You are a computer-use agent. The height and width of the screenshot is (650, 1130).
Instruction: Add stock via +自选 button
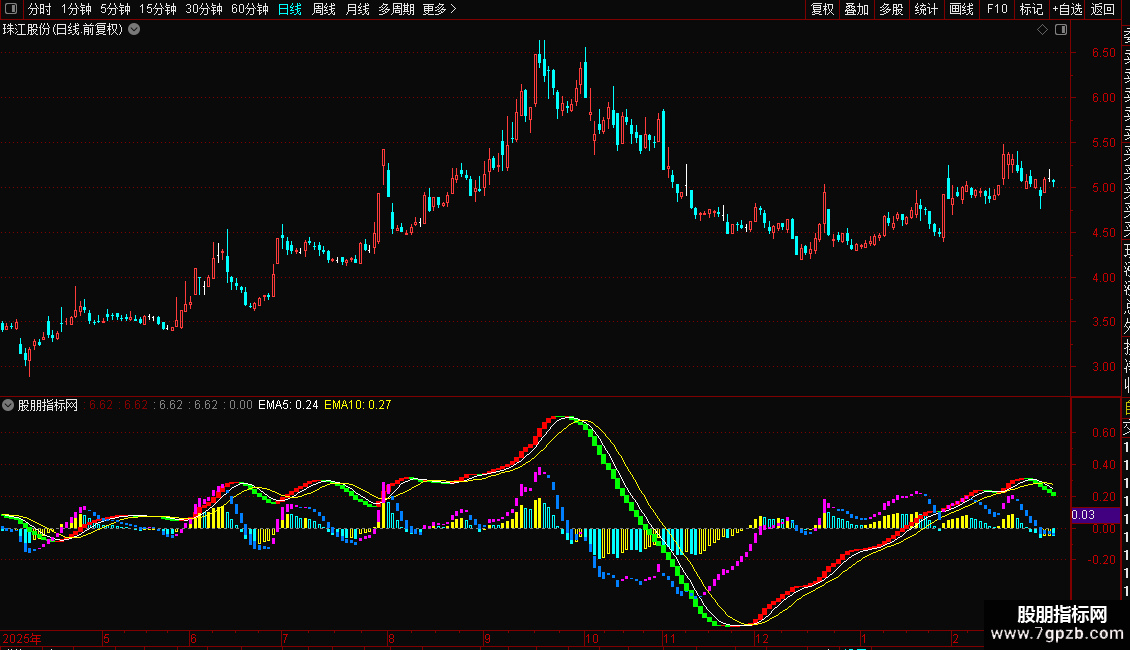click(1067, 9)
